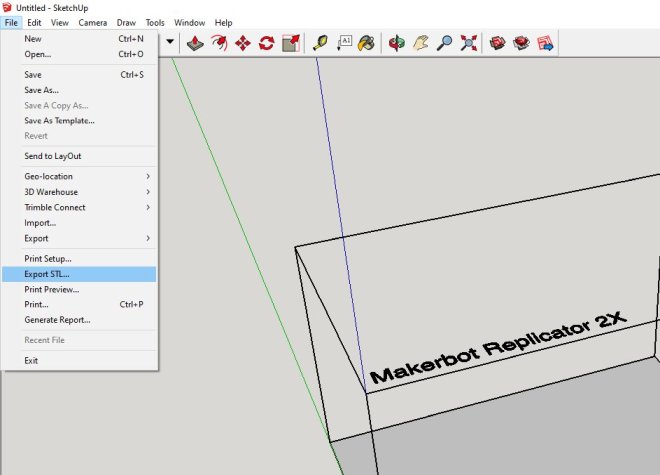Select the Pan hand tool
Screen dimensions: 660x475
point(420,43)
